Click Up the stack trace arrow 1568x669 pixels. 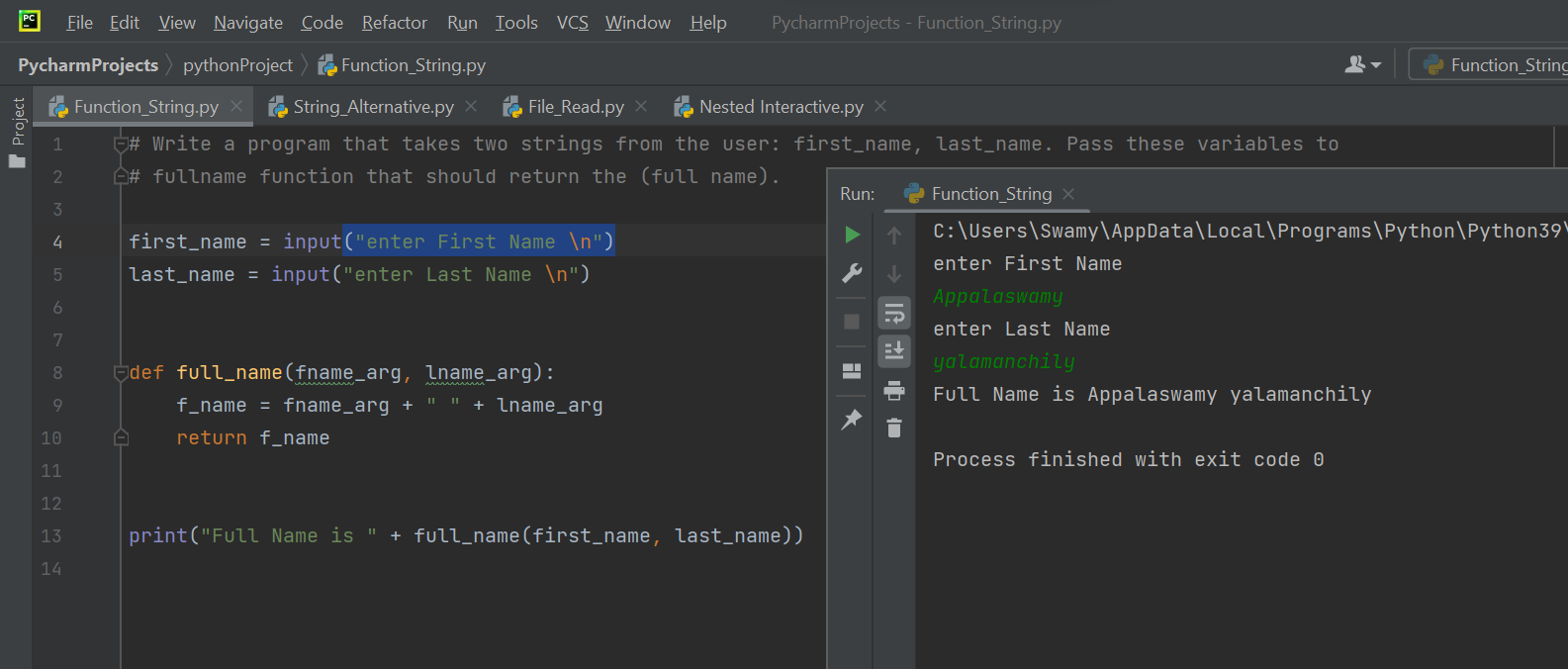click(894, 235)
